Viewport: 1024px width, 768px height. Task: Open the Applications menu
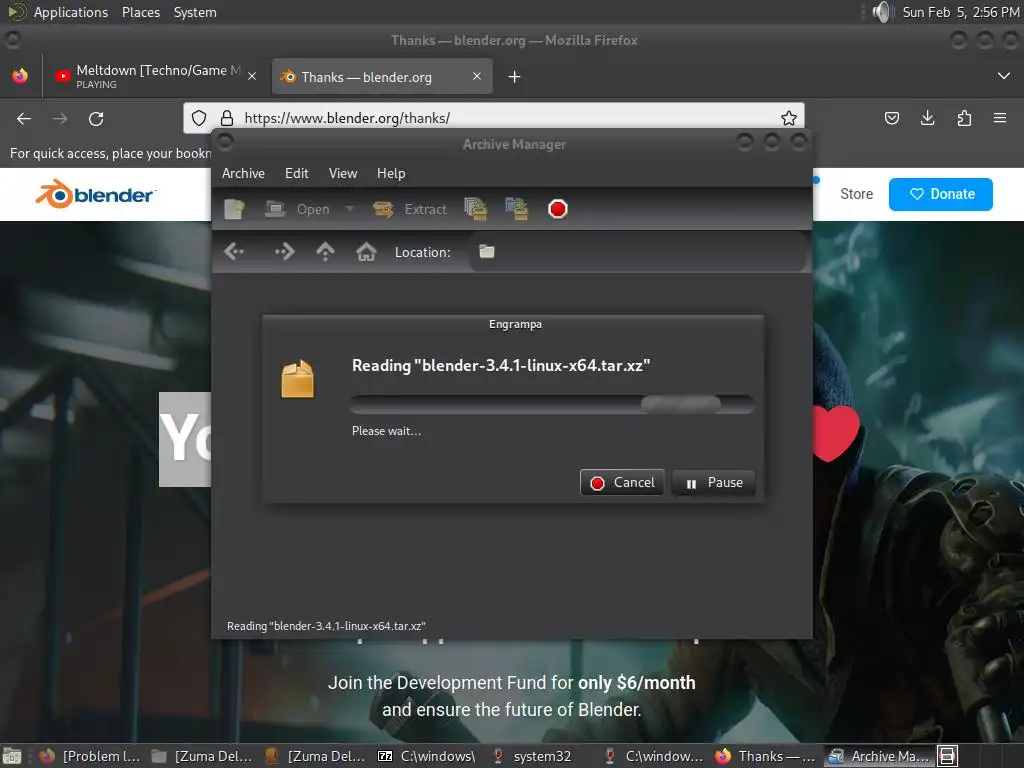tap(71, 12)
